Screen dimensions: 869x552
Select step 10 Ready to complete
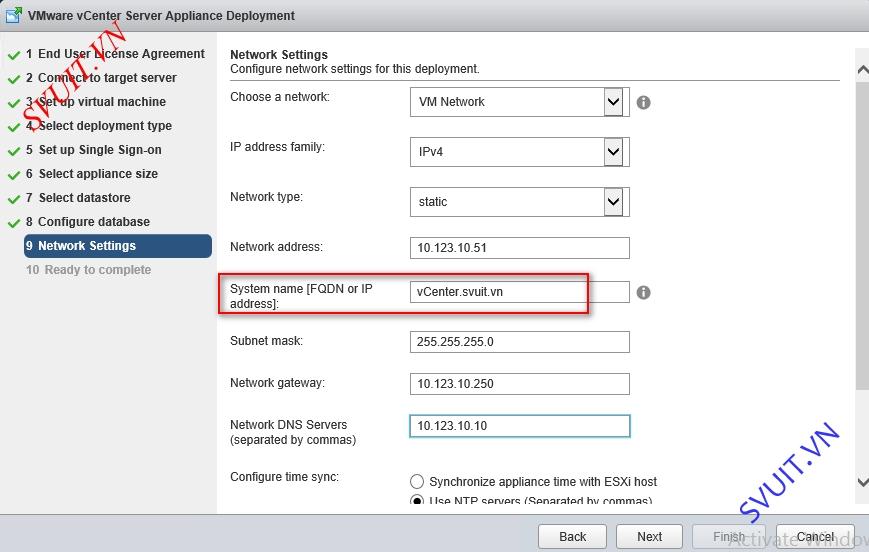coord(89,270)
